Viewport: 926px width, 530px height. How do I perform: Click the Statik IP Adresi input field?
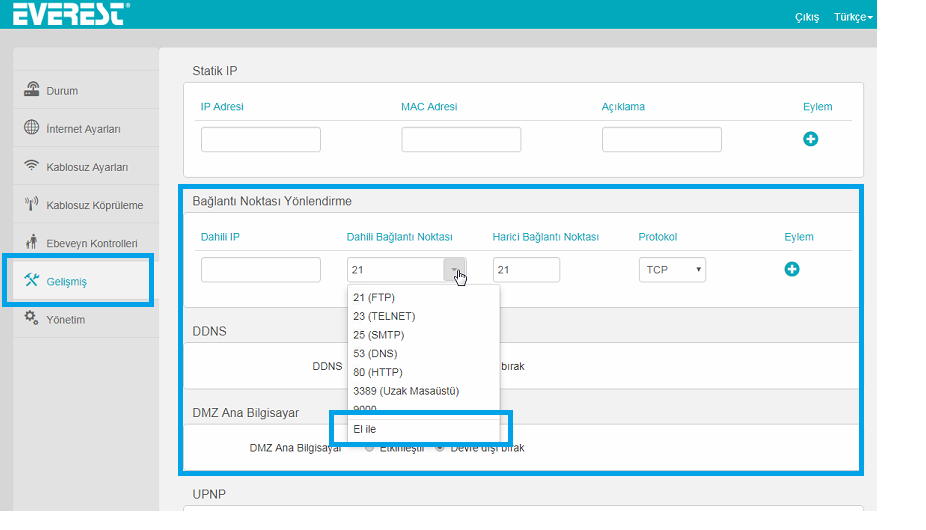pyautogui.click(x=260, y=139)
